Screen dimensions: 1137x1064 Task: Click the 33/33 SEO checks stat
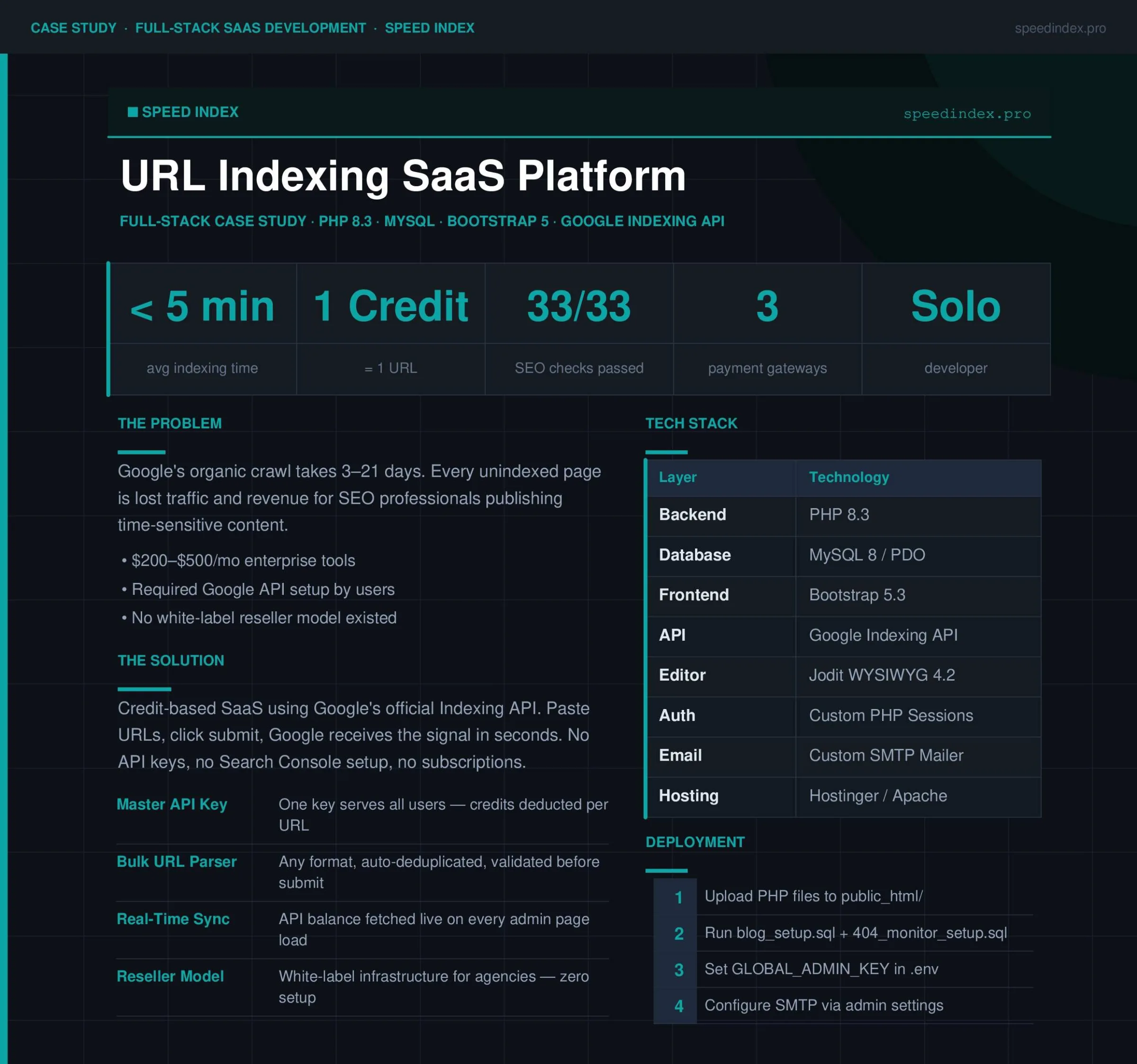(579, 307)
